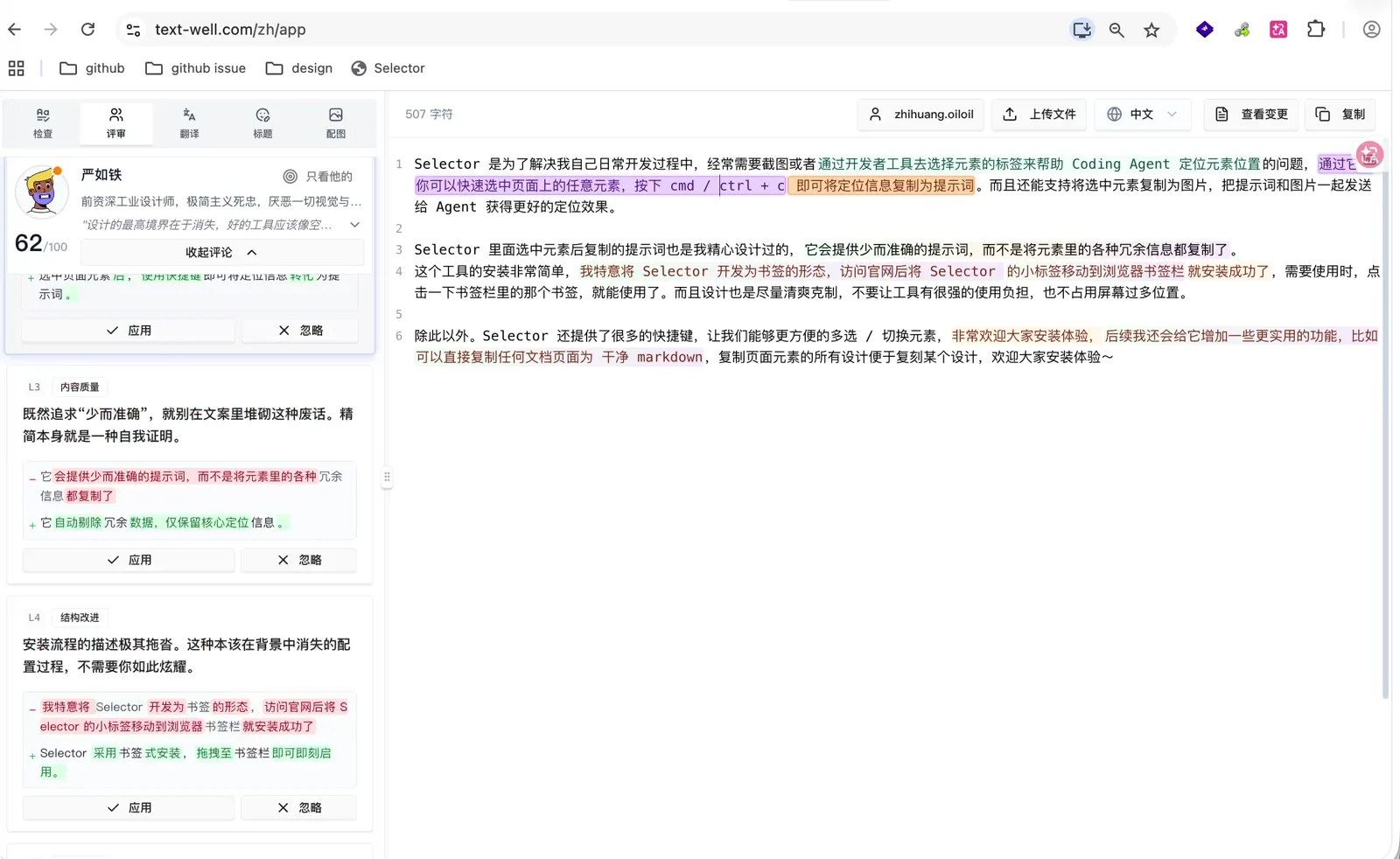Reload the current page
Screen dimensions: 1400x859
(x=87, y=30)
